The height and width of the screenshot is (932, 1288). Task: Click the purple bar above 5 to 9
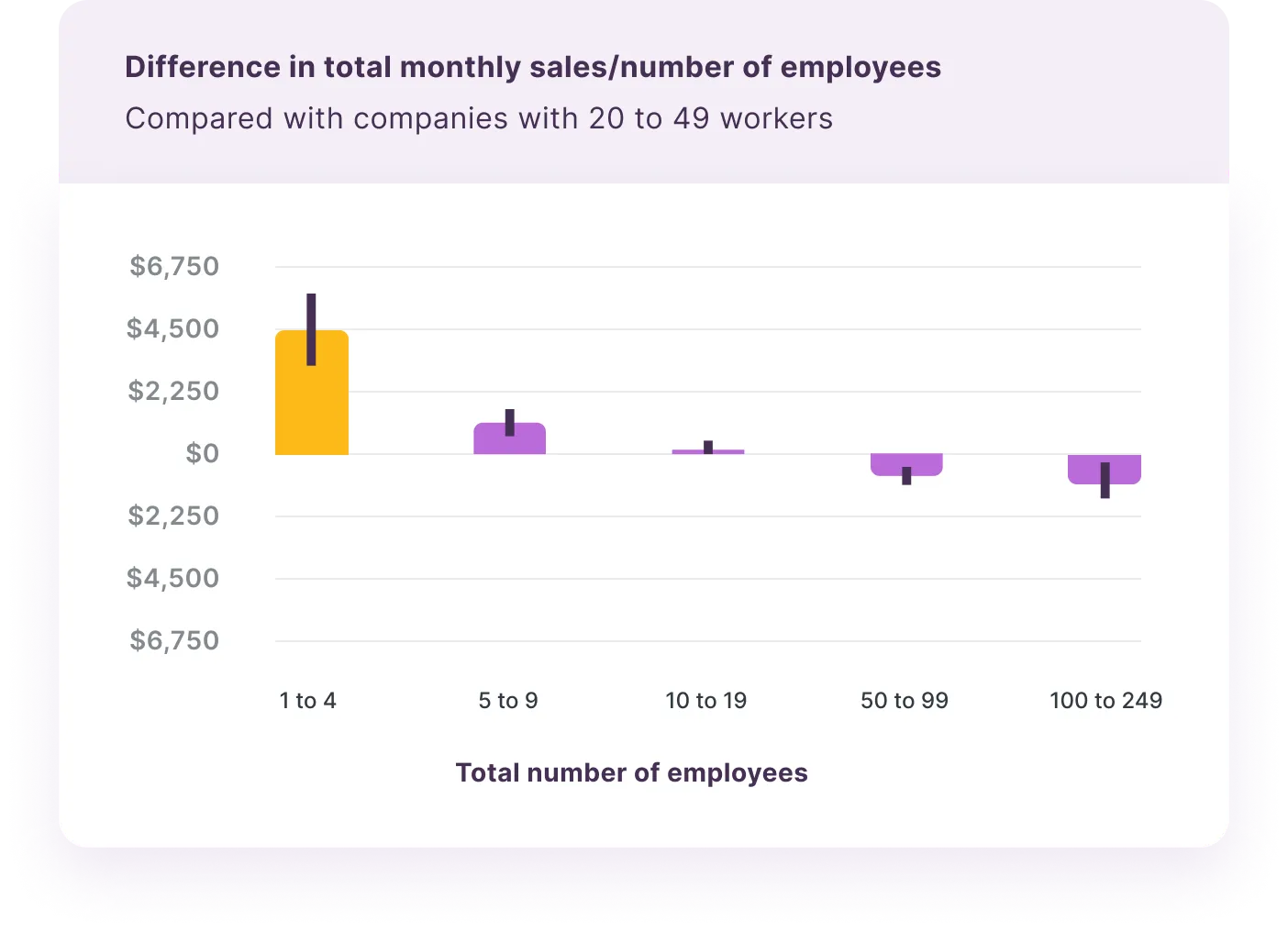click(x=509, y=438)
